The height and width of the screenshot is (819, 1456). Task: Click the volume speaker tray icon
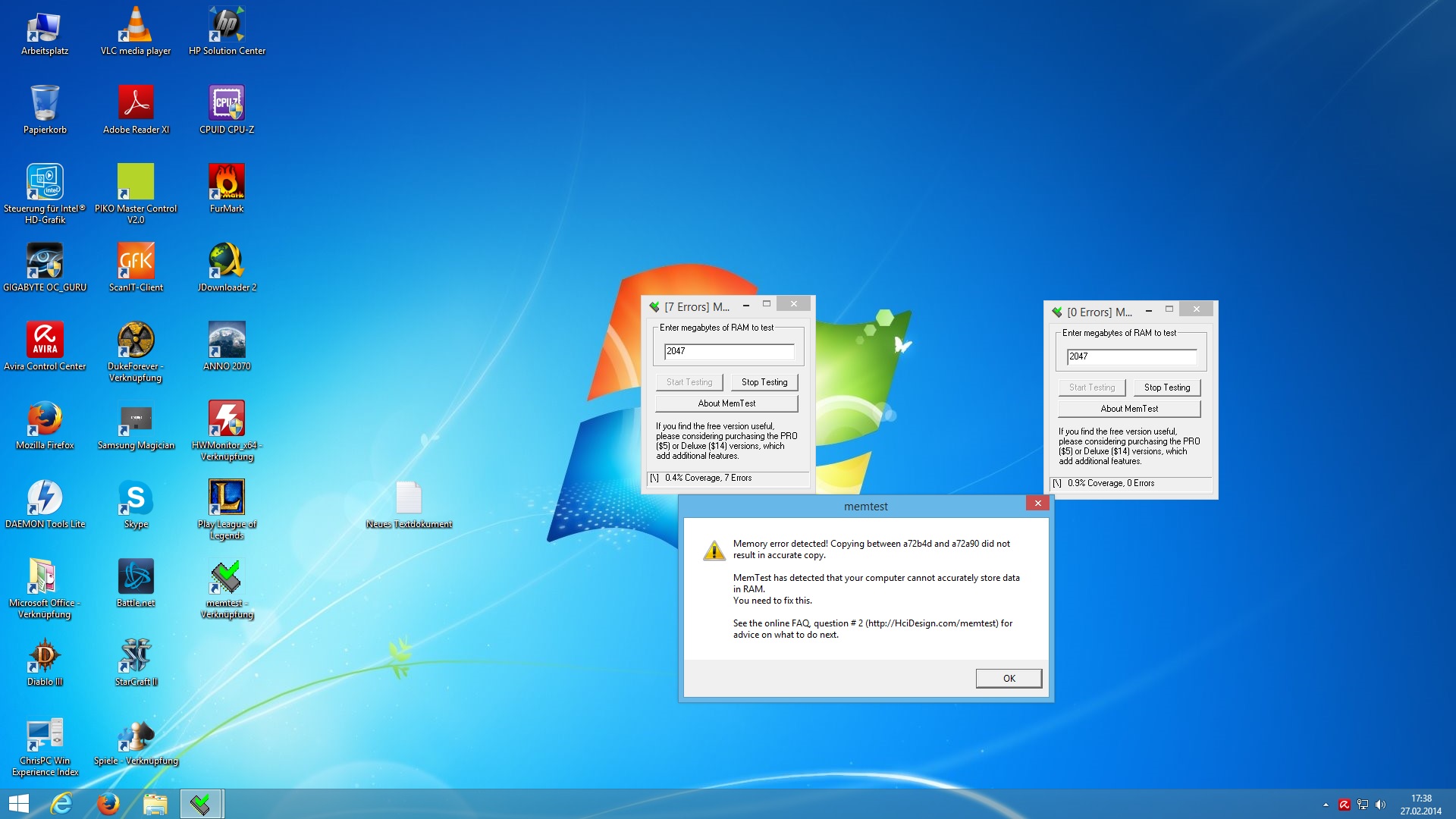point(1380,805)
